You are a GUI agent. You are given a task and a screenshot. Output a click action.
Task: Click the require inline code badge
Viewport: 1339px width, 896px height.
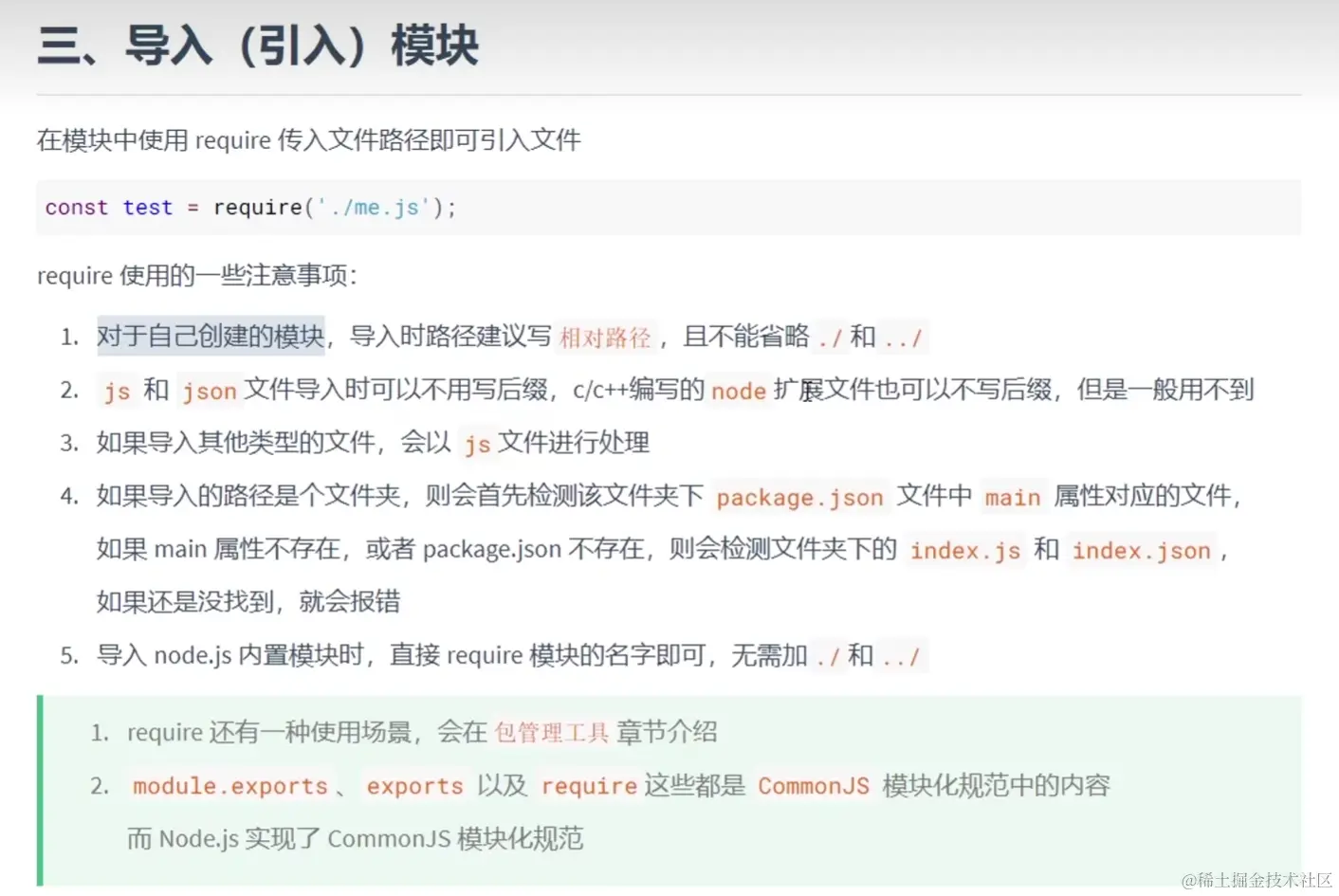(588, 786)
